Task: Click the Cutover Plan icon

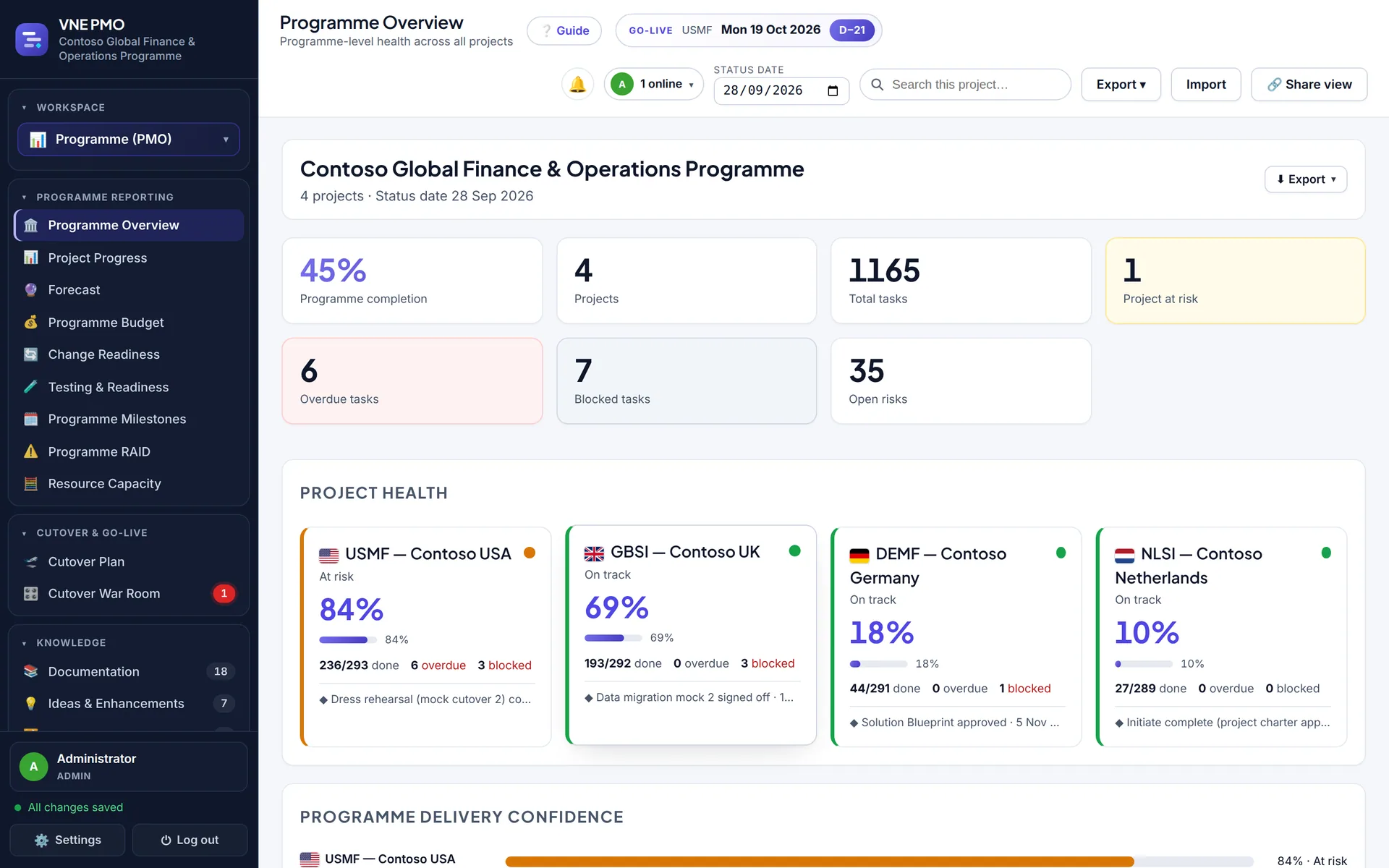Action: [x=30, y=561]
